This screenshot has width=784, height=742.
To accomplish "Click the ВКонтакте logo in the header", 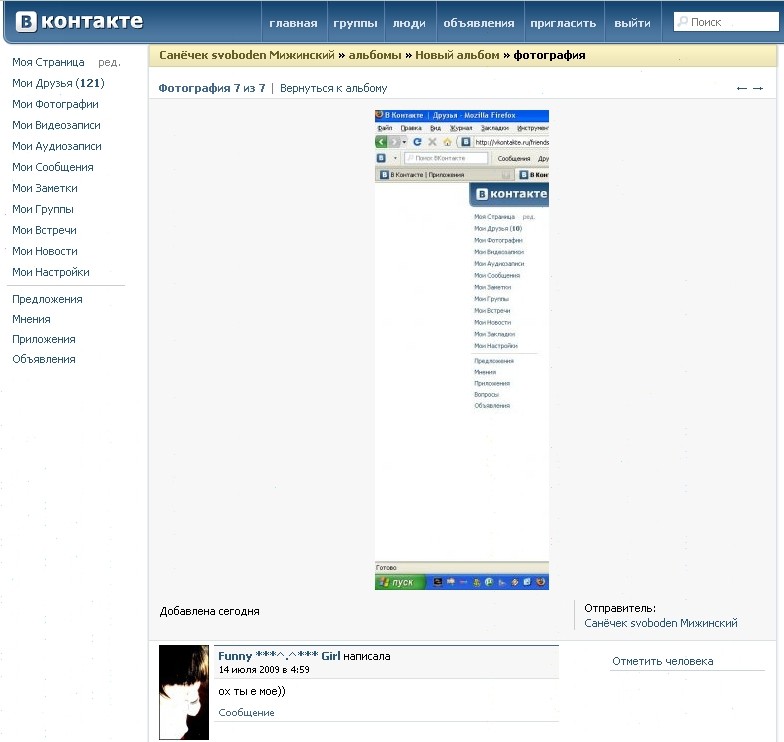I will pos(79,22).
